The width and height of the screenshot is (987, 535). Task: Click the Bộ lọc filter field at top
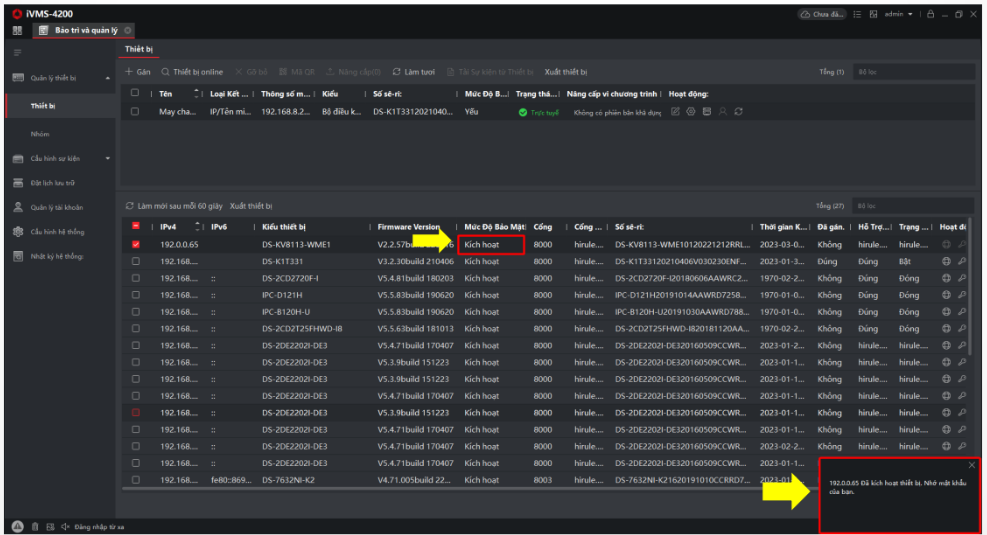(x=910, y=72)
